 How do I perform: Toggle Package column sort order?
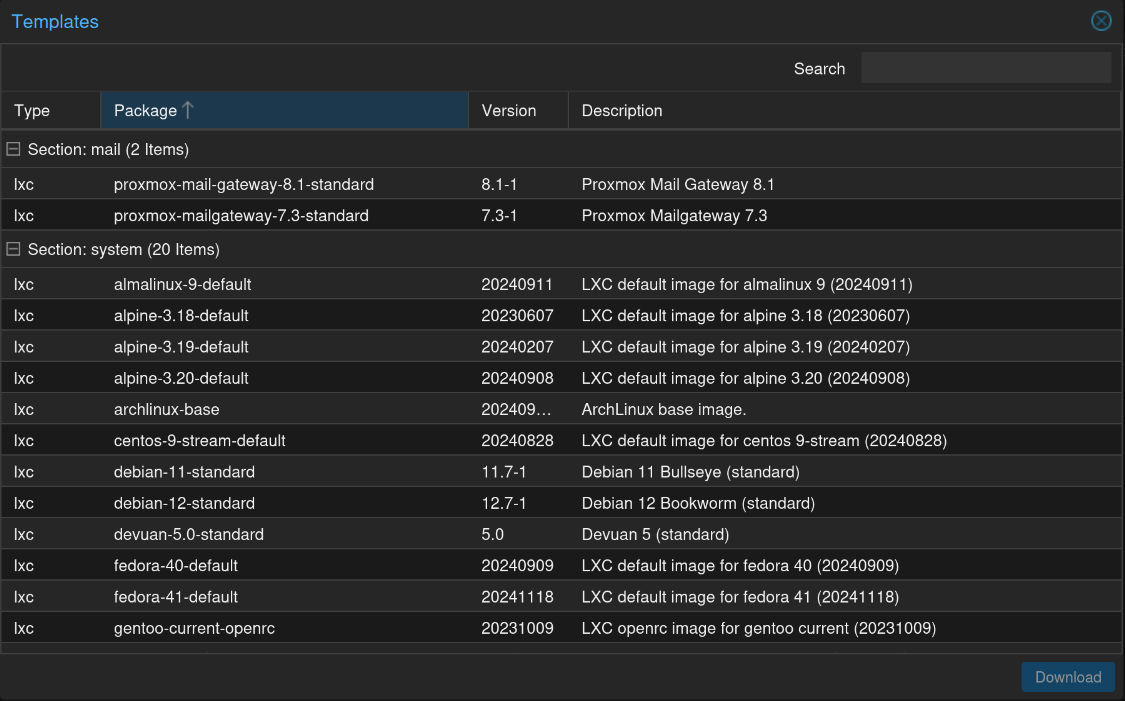[284, 110]
